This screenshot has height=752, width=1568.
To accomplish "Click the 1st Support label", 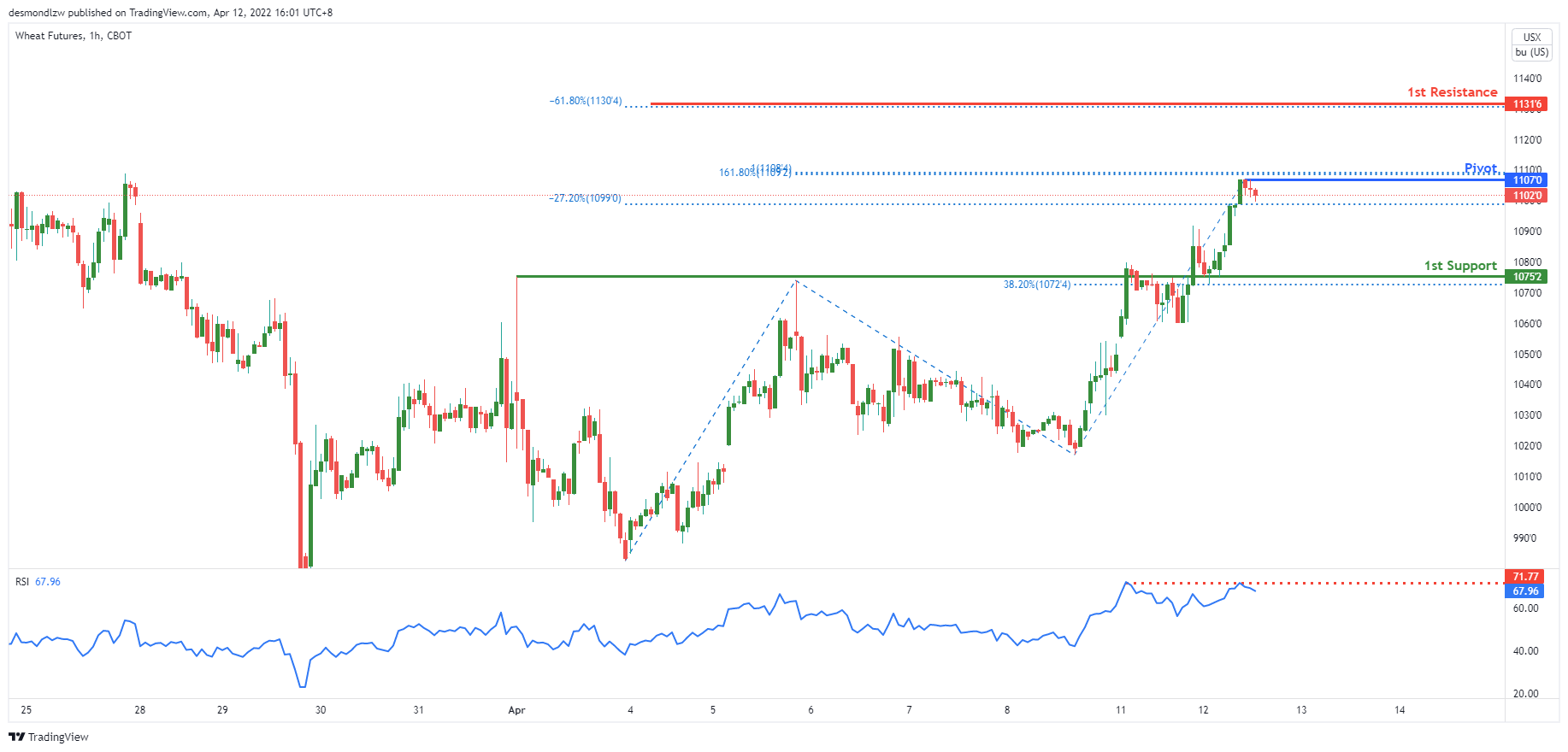I will [1460, 266].
